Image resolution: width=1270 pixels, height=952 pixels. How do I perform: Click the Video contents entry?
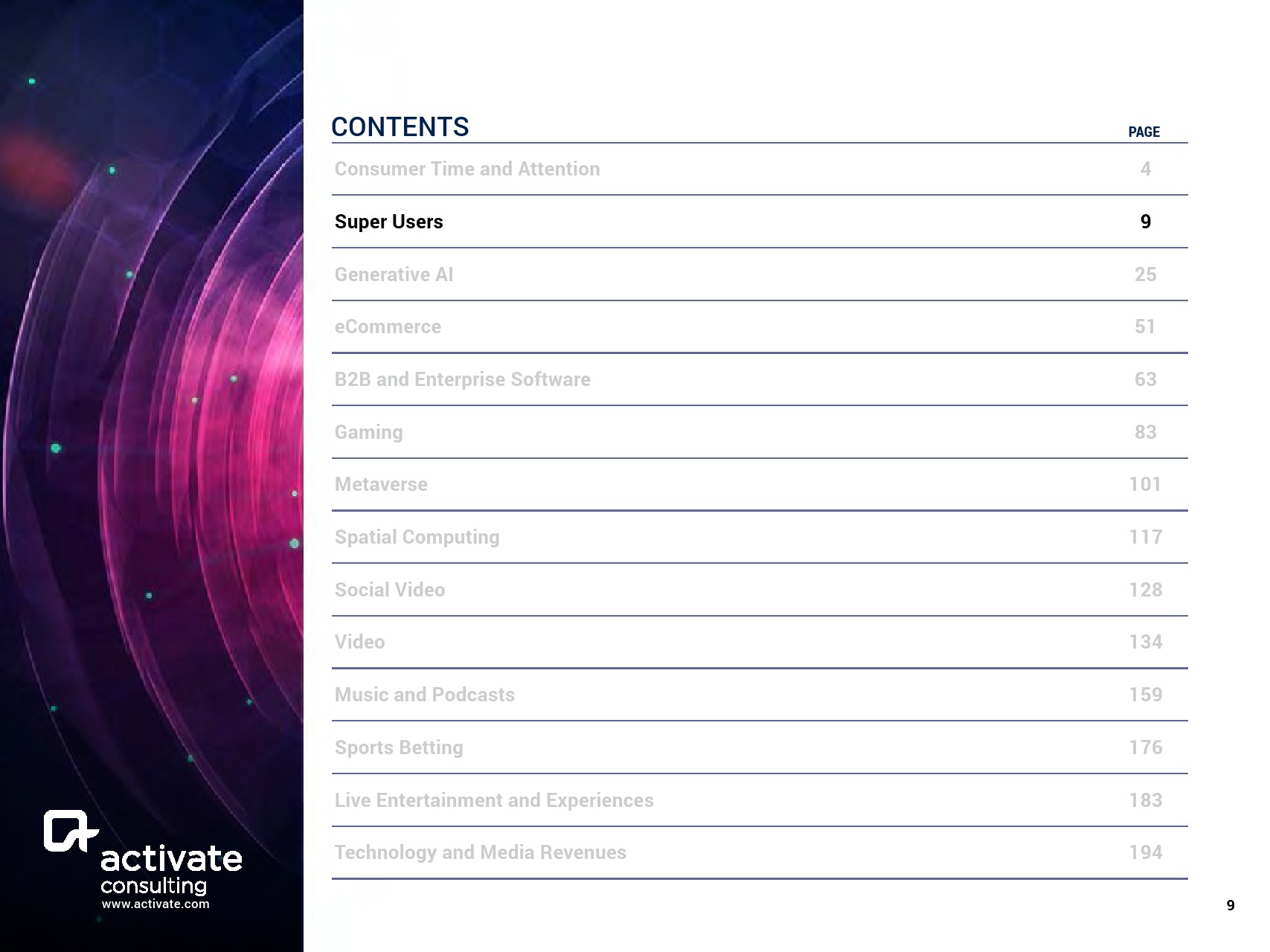click(359, 642)
